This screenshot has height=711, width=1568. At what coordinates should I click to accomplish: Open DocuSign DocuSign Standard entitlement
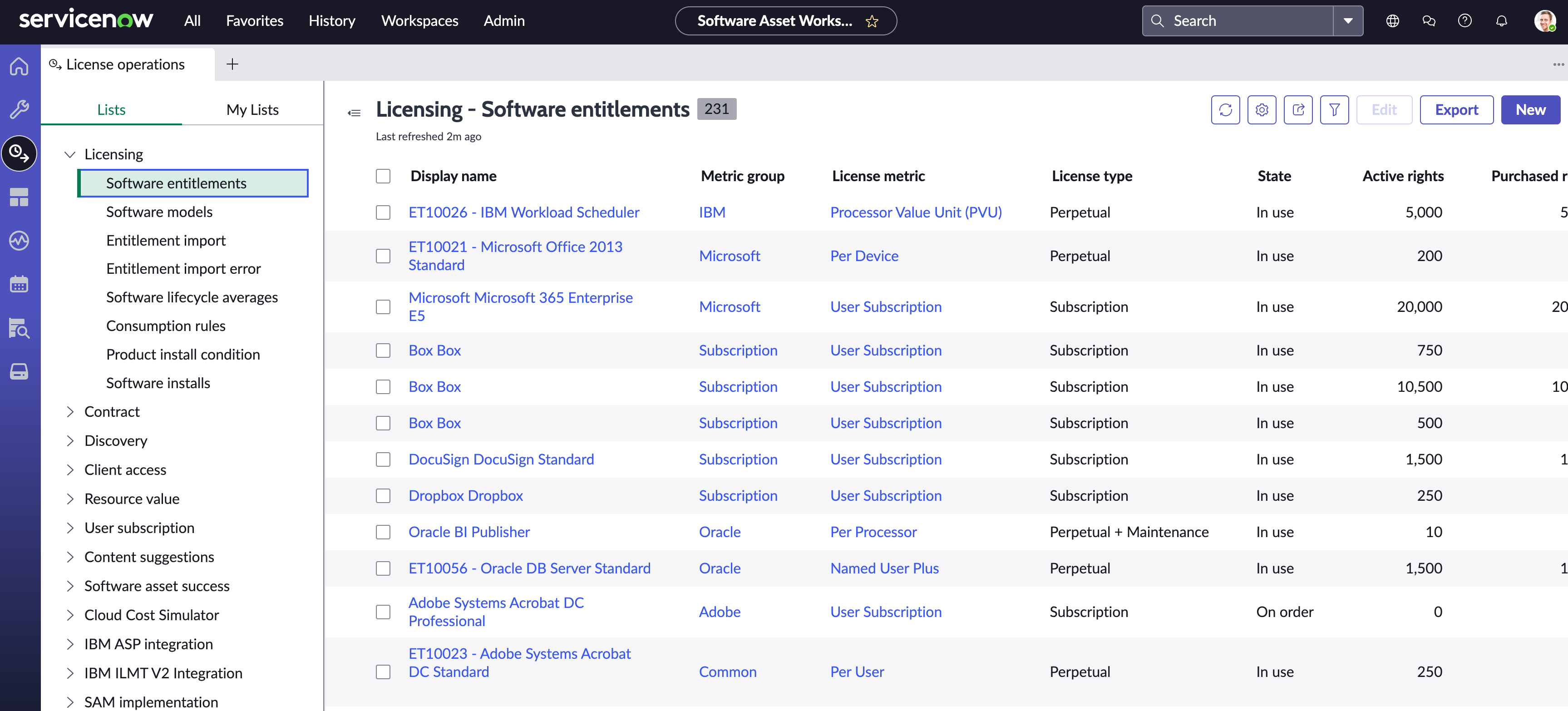[x=501, y=459]
